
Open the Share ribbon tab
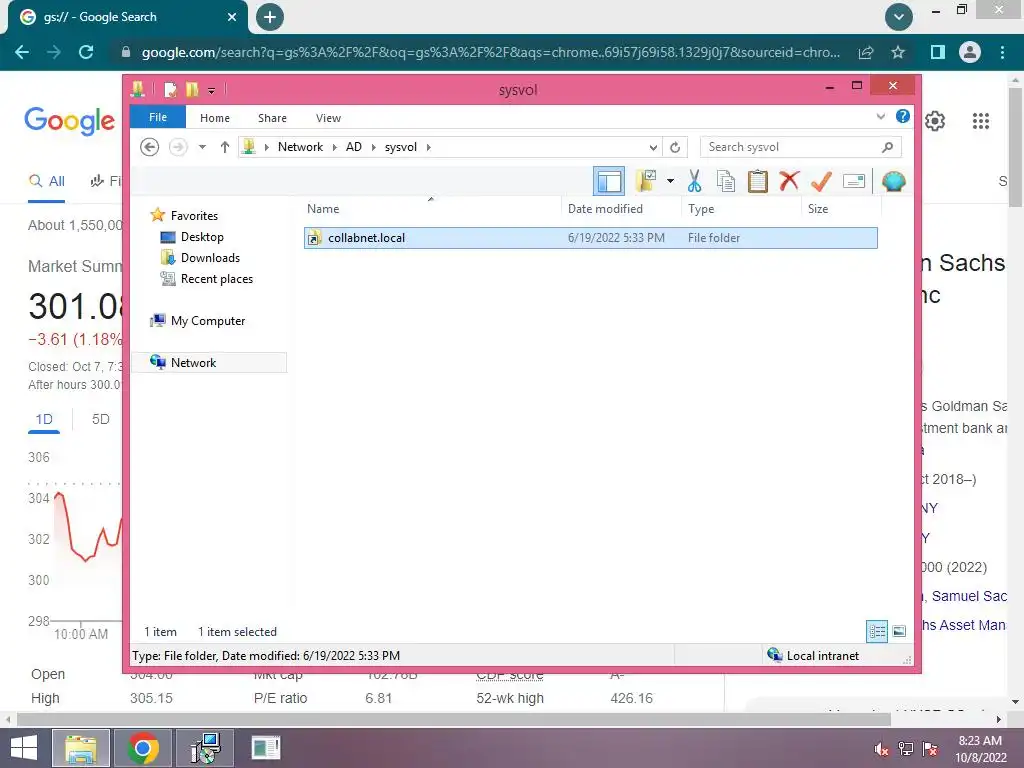[272, 118]
